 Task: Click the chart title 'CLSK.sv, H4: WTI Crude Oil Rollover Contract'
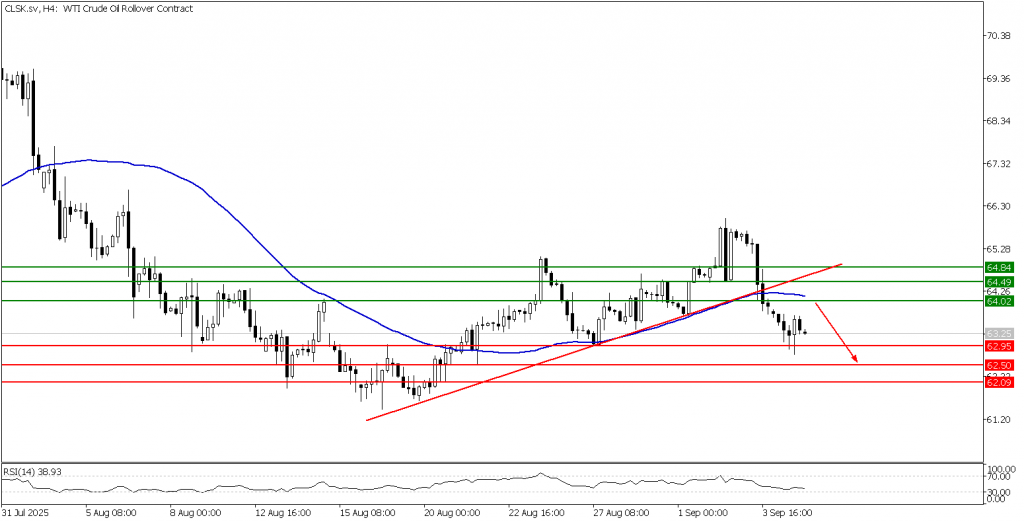98,9
